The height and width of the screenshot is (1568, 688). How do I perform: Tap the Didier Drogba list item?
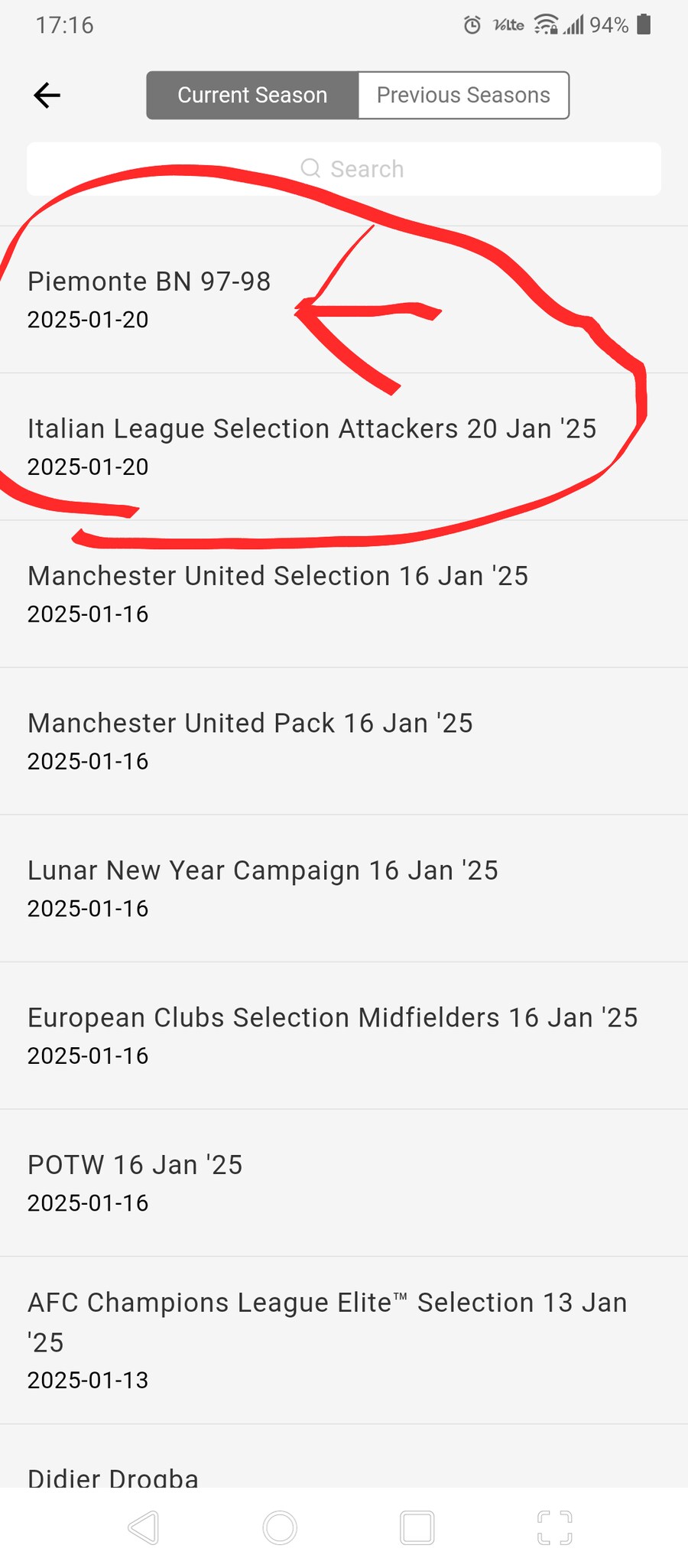[x=113, y=1475]
